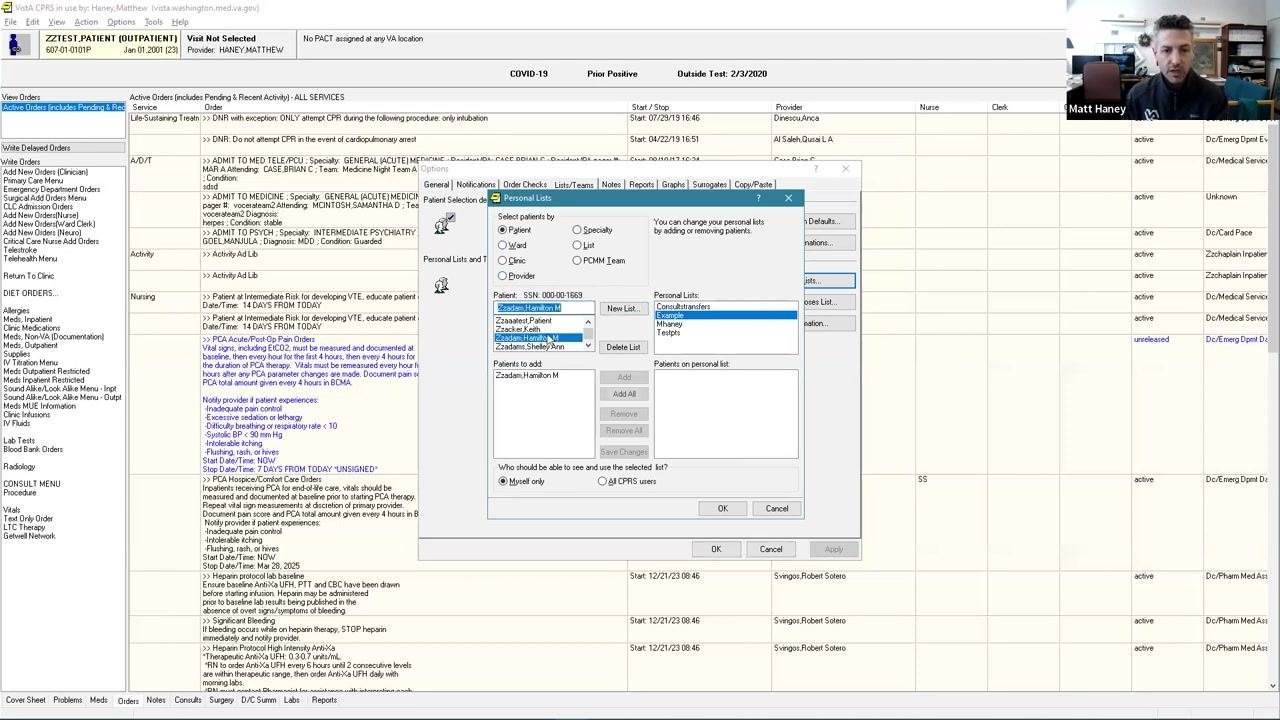Screen dimensions: 1280x720
Task: Switch to Consults tab at bottom
Action: click(x=188, y=700)
